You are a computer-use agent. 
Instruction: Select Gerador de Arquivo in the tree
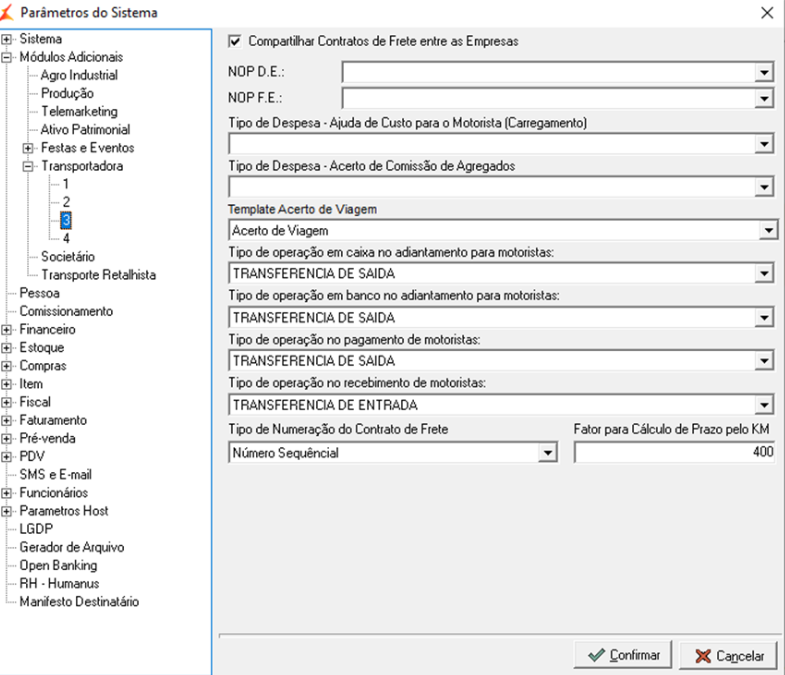72,547
